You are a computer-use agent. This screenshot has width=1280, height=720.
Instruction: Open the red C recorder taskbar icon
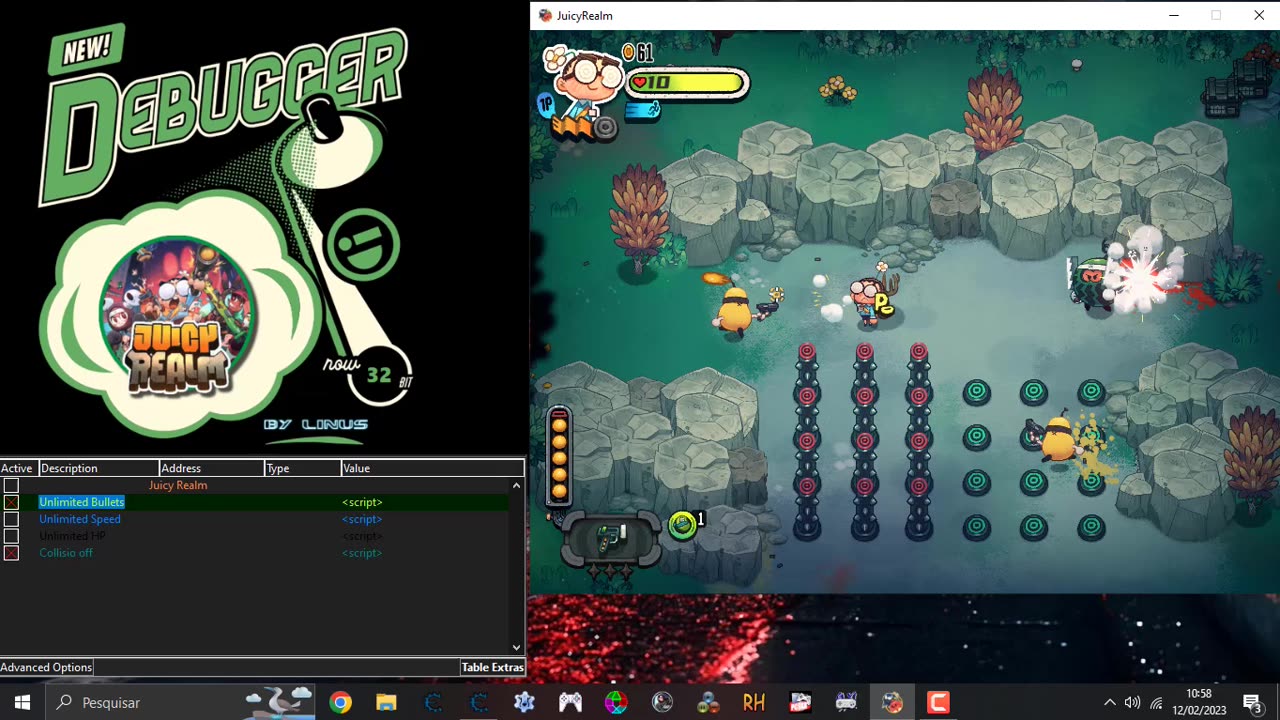point(938,702)
